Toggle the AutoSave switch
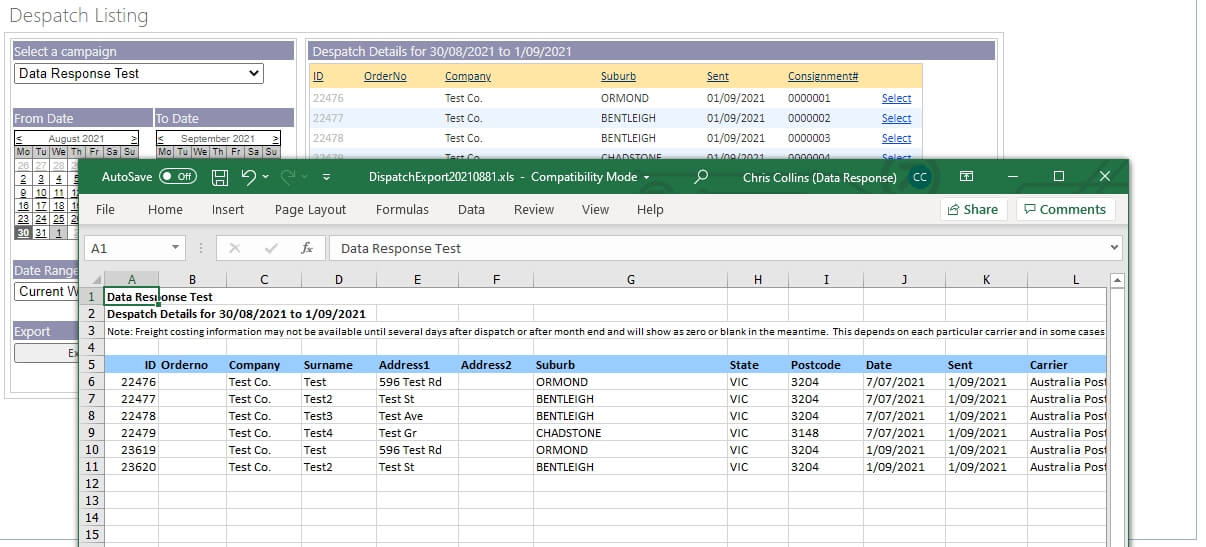Image resolution: width=1206 pixels, height=547 pixels. [x=178, y=177]
